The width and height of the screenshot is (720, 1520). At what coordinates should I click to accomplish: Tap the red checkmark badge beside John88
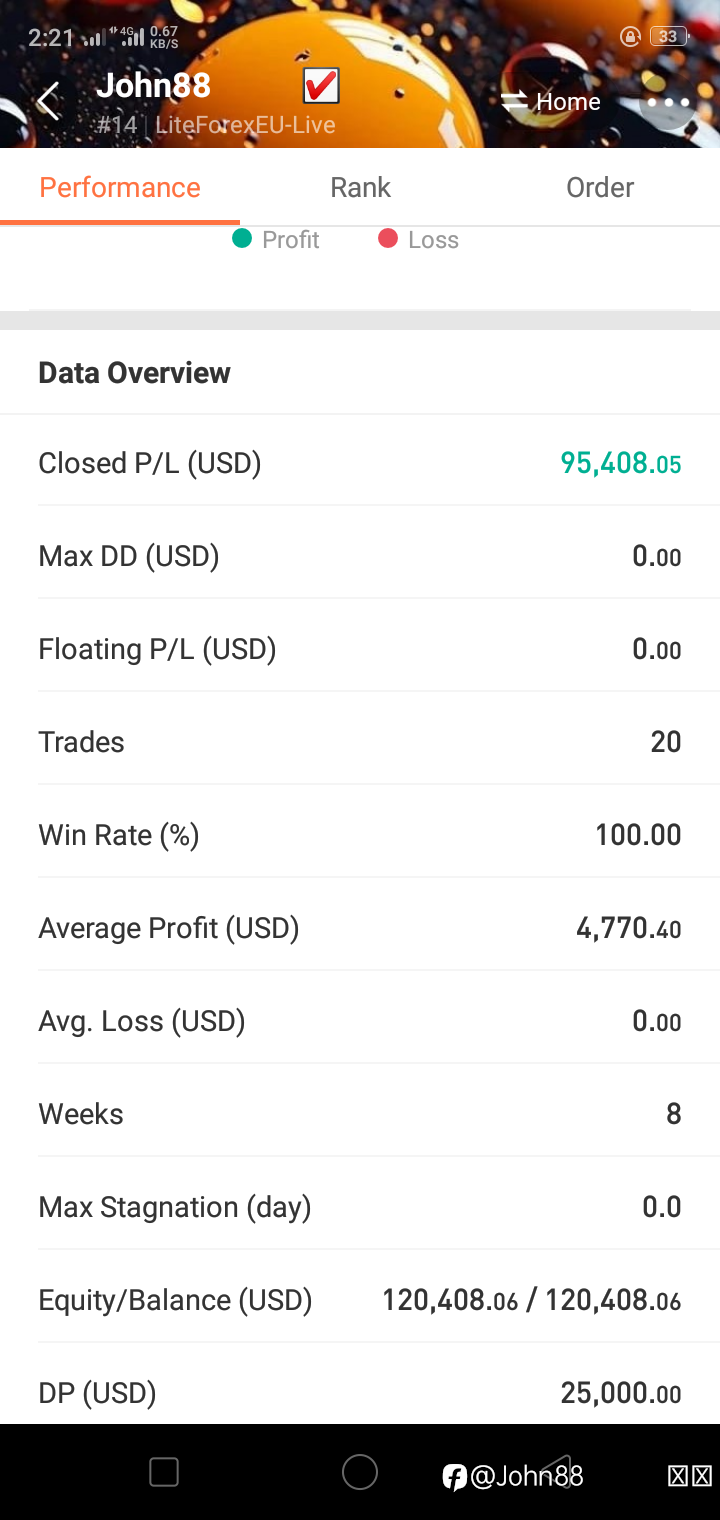321,86
